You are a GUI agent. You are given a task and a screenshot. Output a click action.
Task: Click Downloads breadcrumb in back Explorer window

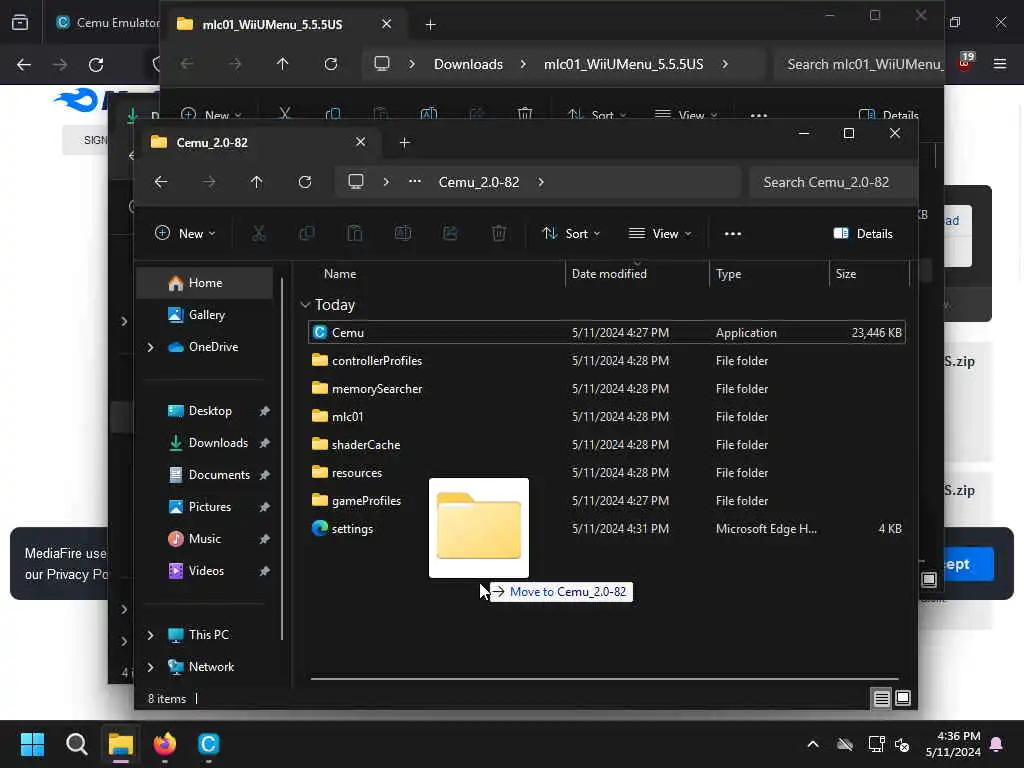[x=468, y=64]
